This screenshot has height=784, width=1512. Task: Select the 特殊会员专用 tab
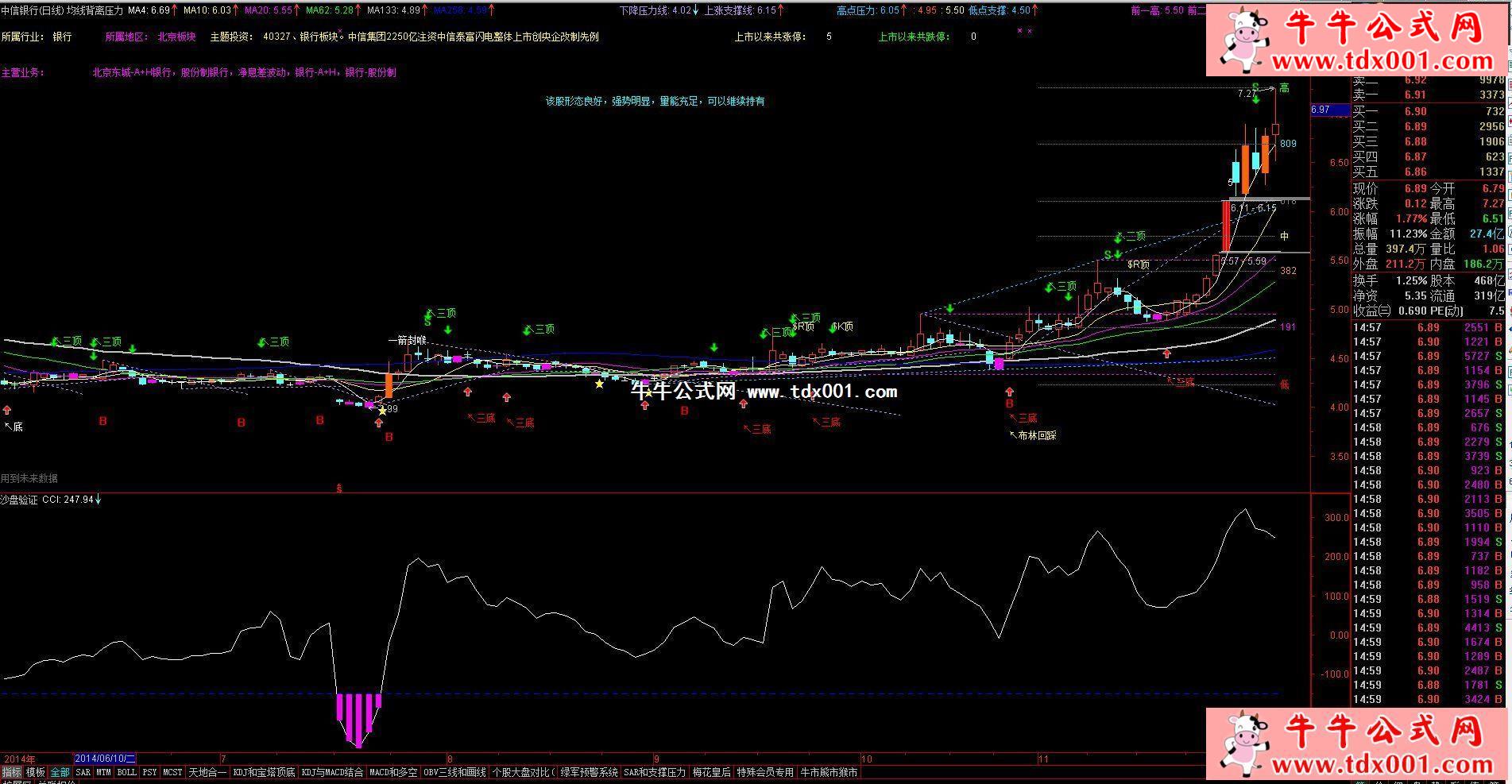[x=765, y=772]
